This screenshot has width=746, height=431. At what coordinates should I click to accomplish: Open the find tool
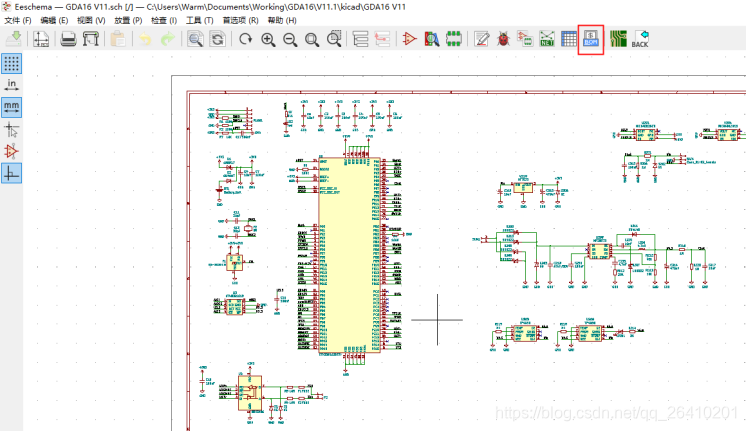[195, 39]
